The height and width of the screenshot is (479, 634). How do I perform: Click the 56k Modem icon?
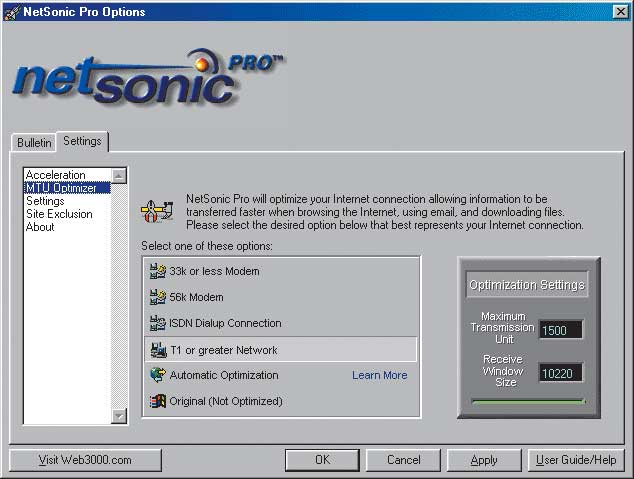click(156, 298)
